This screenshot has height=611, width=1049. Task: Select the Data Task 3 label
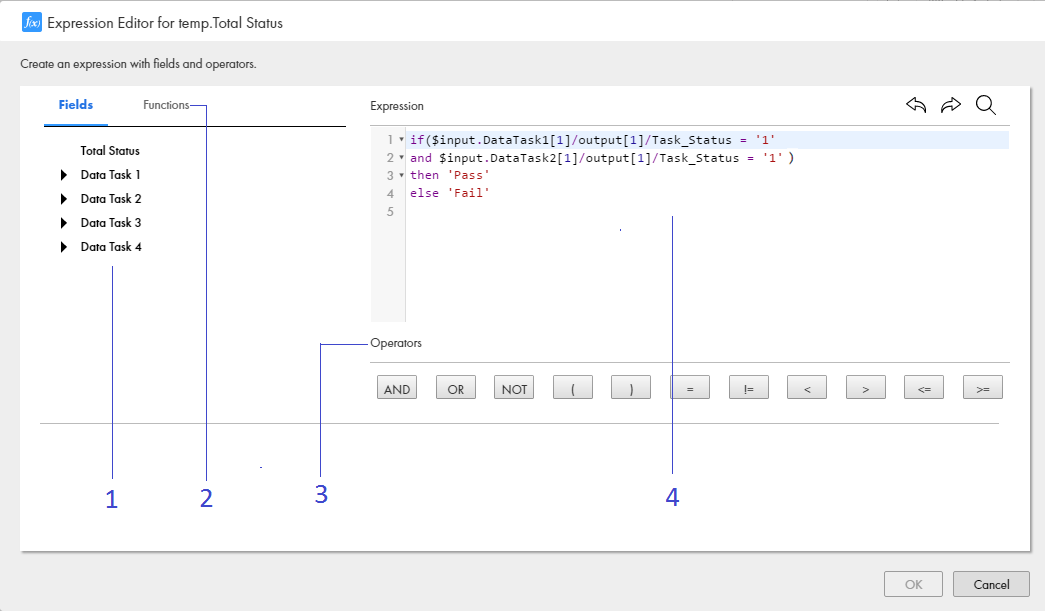coord(111,223)
